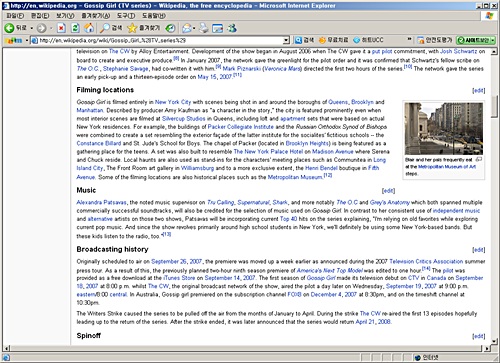Click the vertical scrollbar thumb
The height and width of the screenshot is (363, 500).
click(494, 106)
